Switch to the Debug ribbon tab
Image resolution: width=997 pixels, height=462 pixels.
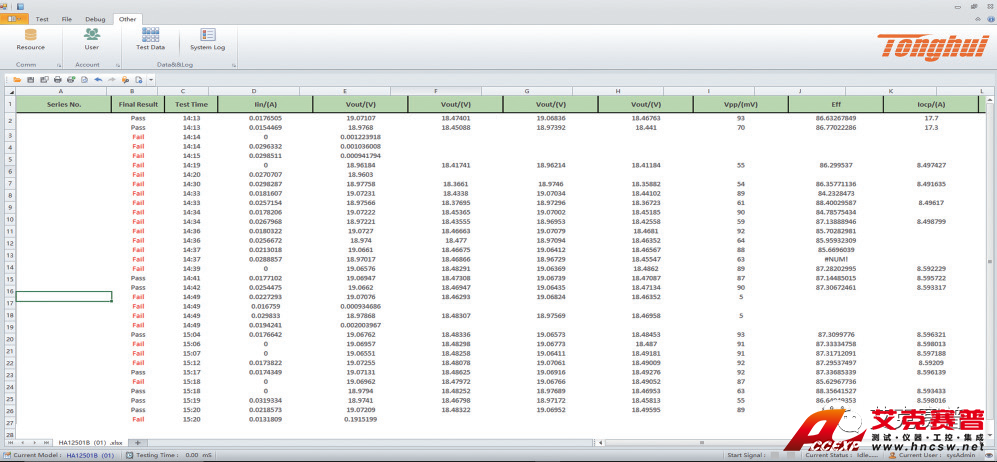pyautogui.click(x=95, y=18)
